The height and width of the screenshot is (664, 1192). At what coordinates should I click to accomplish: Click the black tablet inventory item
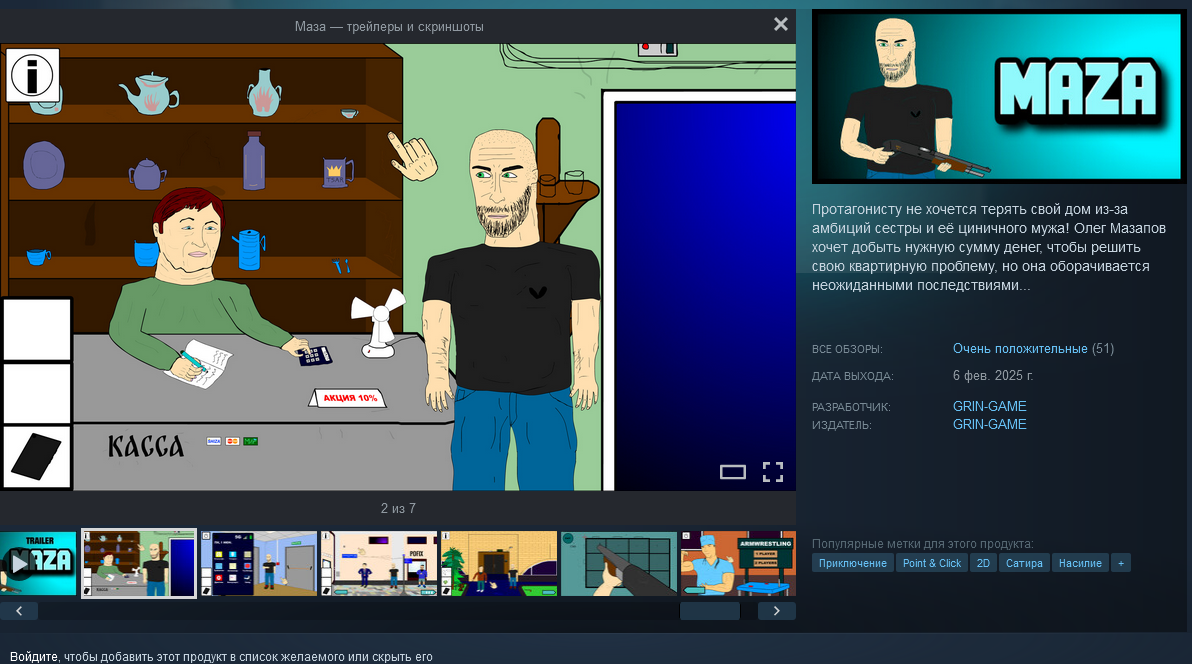36,456
